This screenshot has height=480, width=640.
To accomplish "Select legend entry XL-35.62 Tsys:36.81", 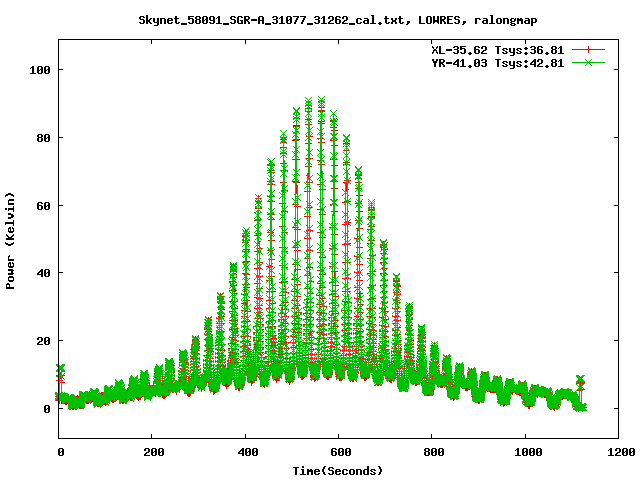I will point(498,50).
